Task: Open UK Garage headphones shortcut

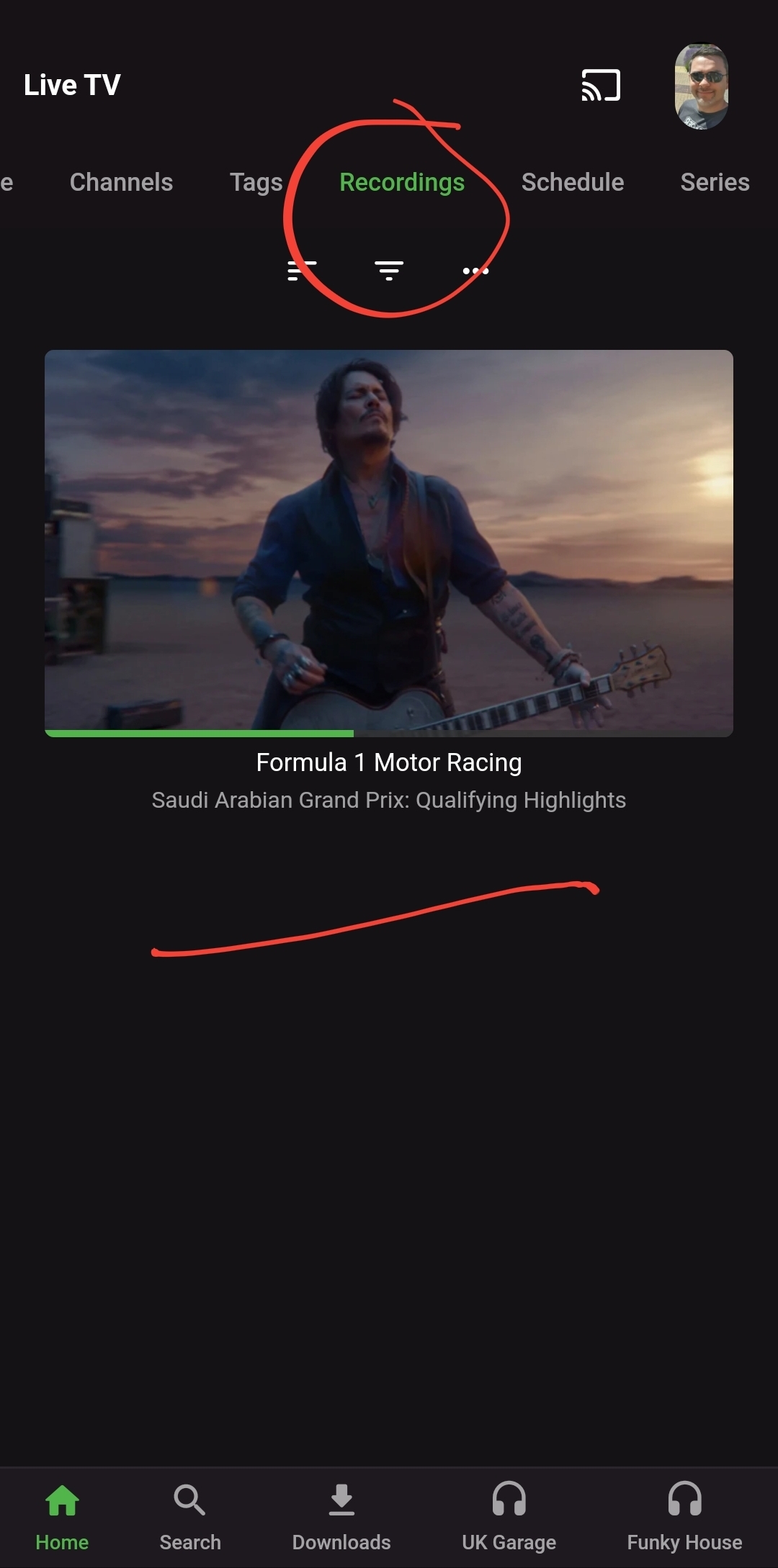Action: (509, 1518)
